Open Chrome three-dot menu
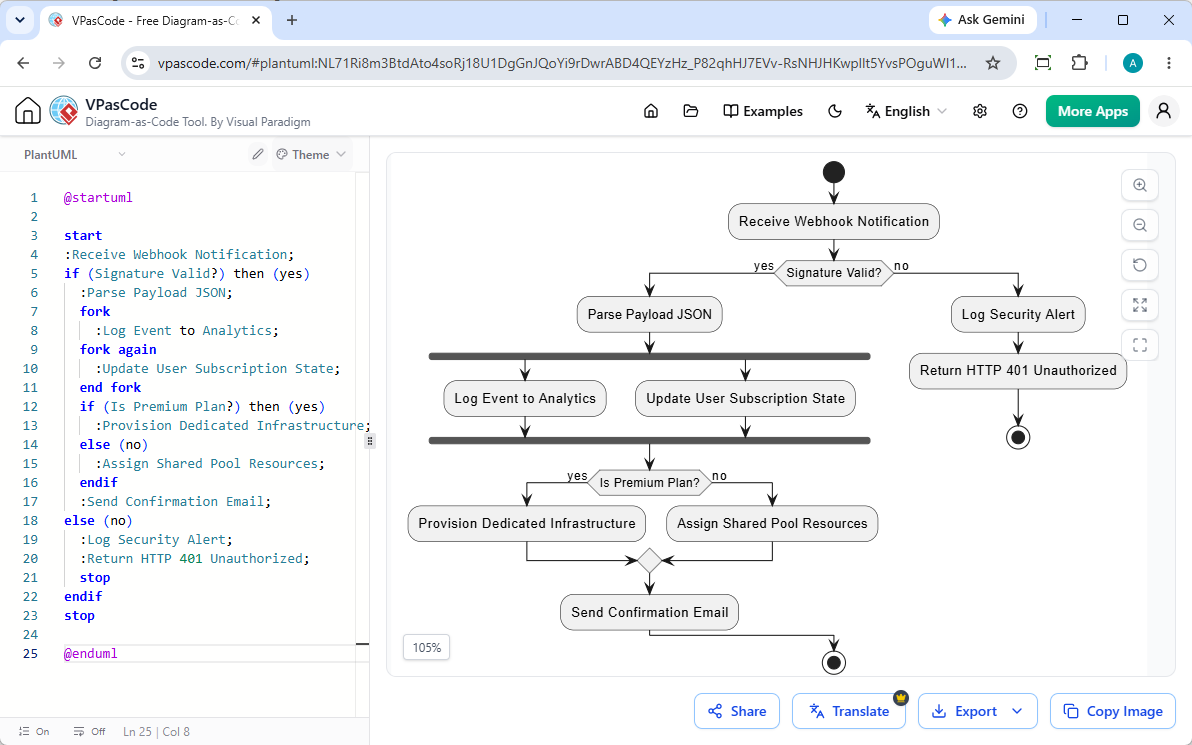The width and height of the screenshot is (1192, 745). (1168, 63)
